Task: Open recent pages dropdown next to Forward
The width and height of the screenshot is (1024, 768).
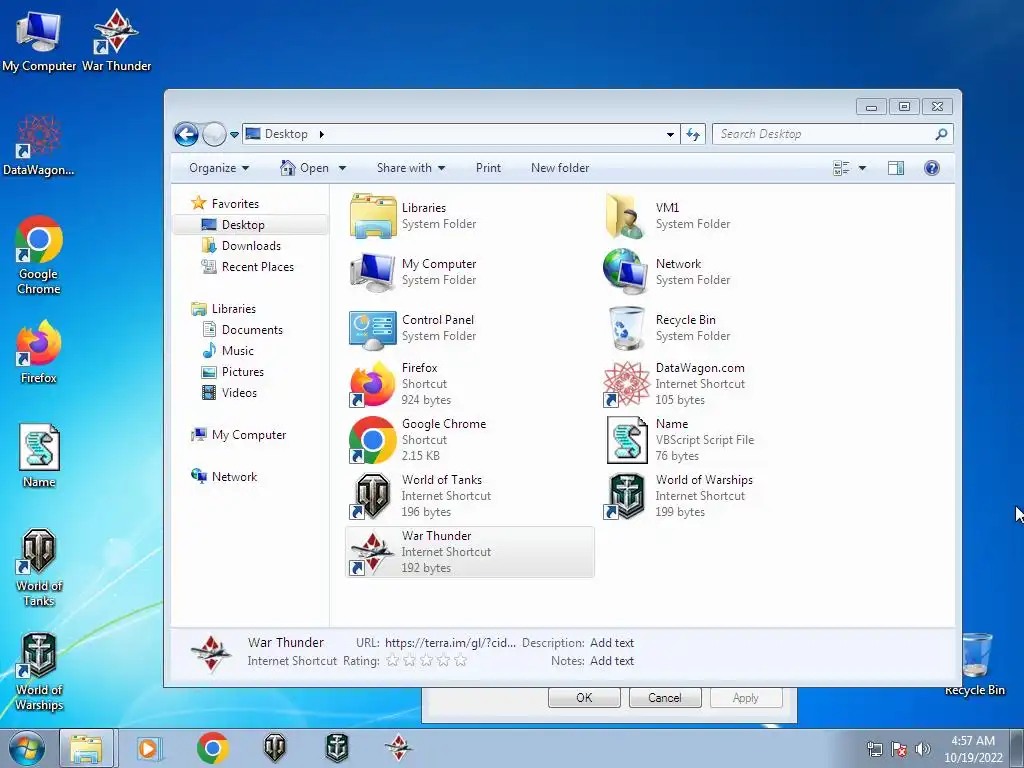Action: click(x=234, y=135)
